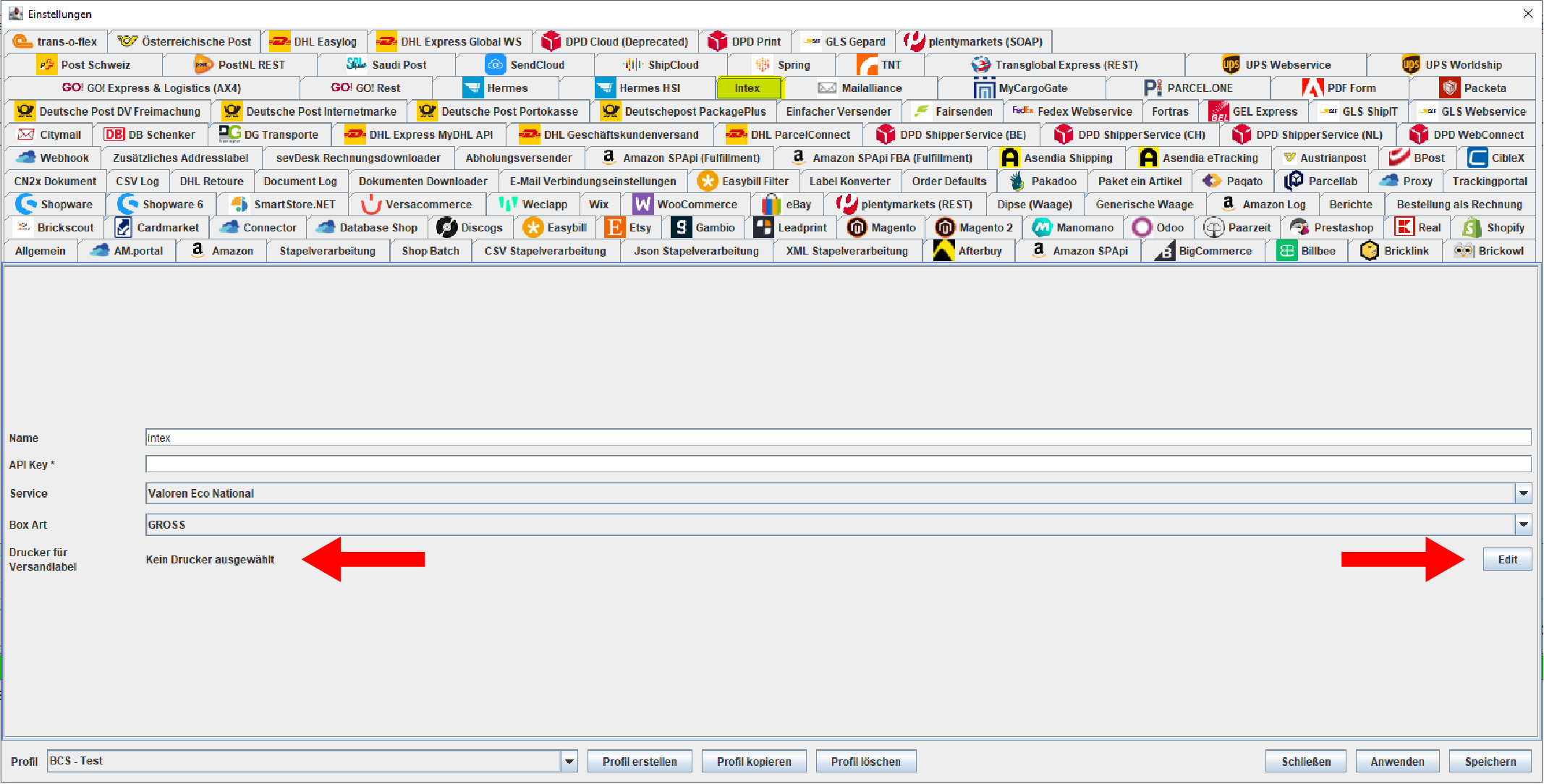Switch to the Stapelverarbeitung tab
The height and width of the screenshot is (784, 1544).
tap(328, 251)
